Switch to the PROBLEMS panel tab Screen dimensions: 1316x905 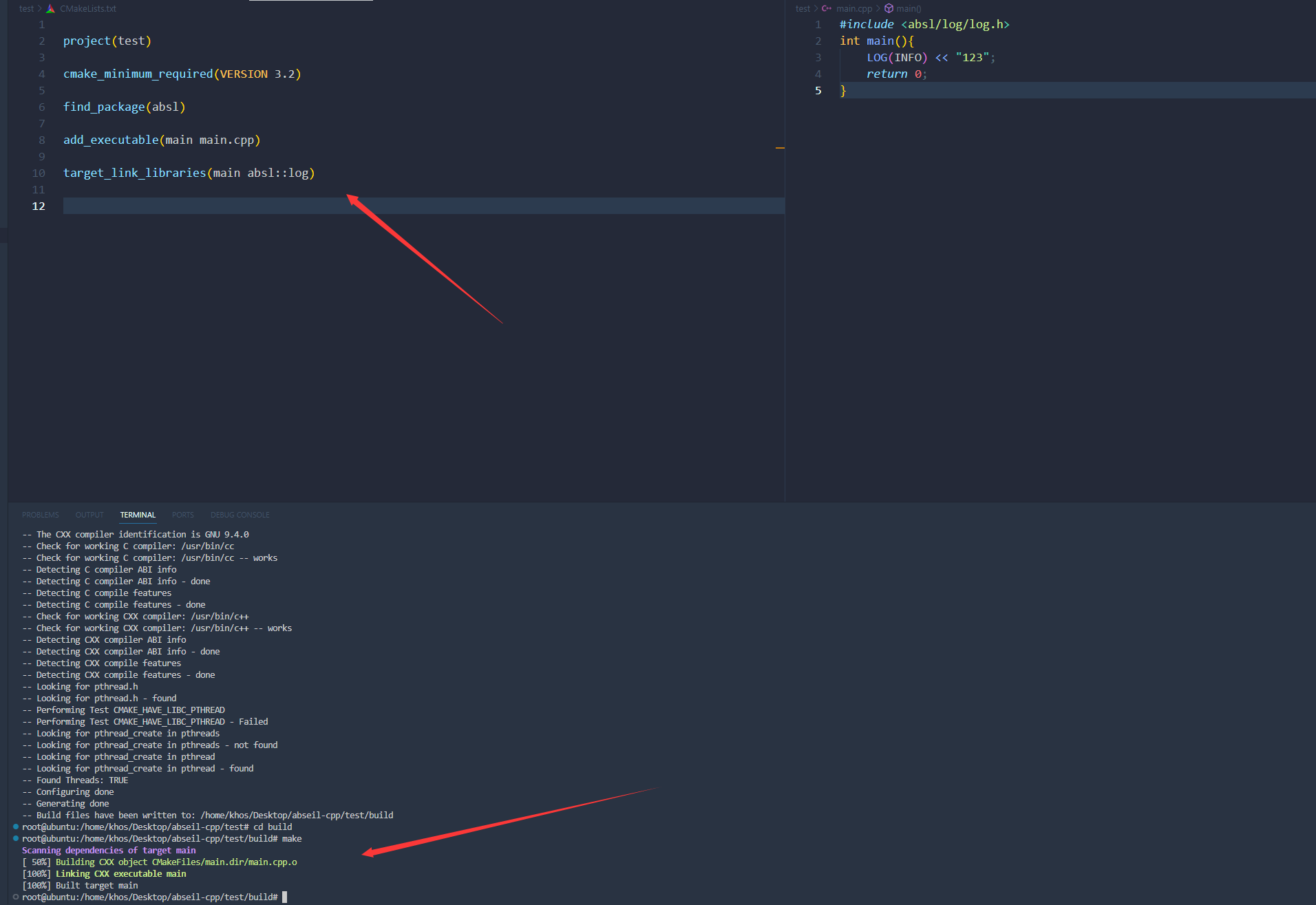pyautogui.click(x=40, y=515)
